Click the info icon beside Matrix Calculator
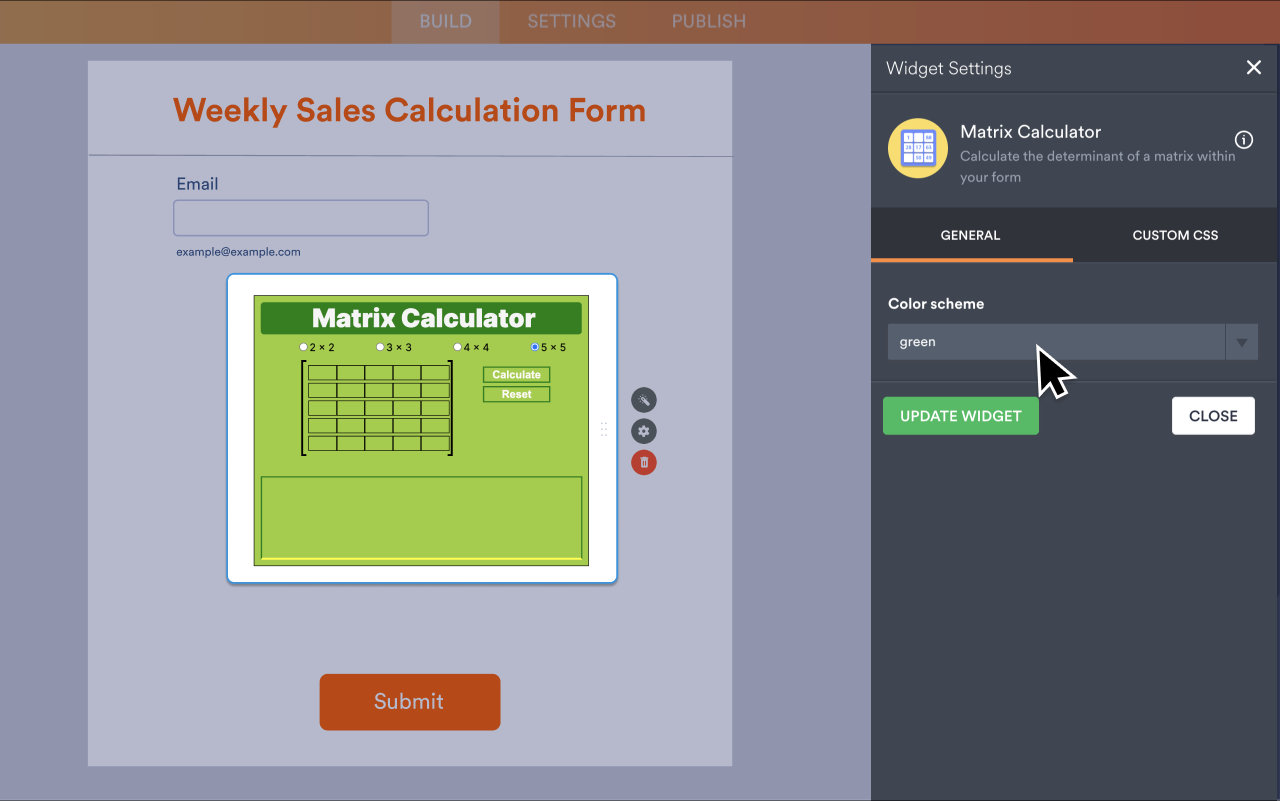The image size is (1280, 801). 1244,140
